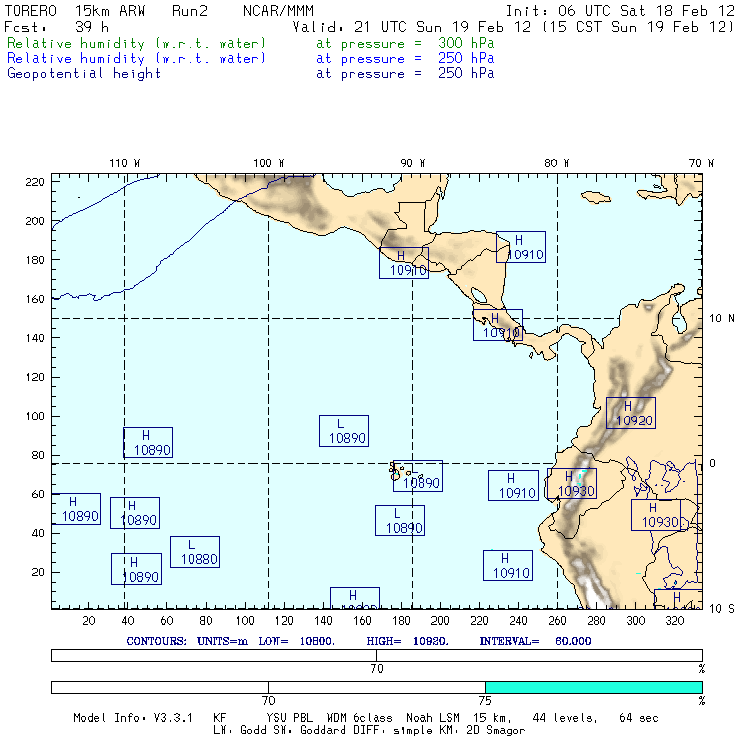740x740 pixels.
Task: Click the '10 N' latitude label
Action: 722,319
